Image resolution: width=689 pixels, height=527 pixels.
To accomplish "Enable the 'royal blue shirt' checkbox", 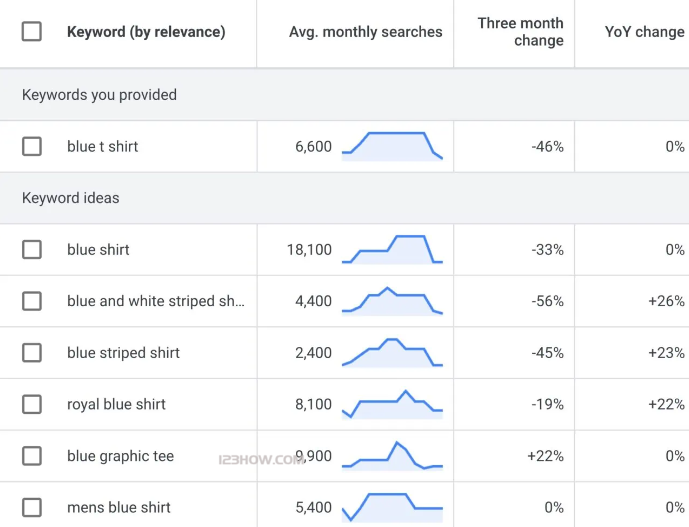I will pyautogui.click(x=32, y=405).
